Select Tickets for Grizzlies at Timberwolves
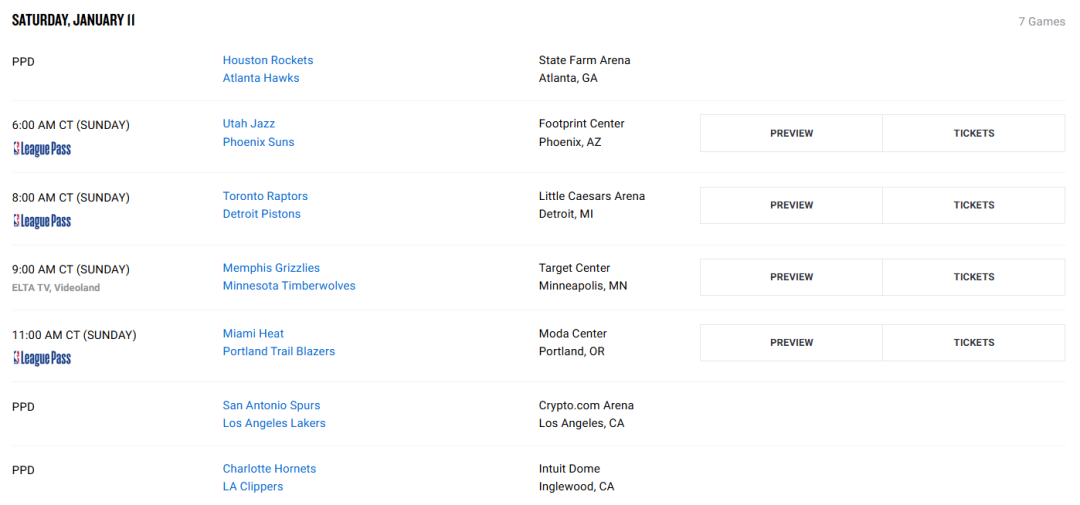 pyautogui.click(x=974, y=277)
